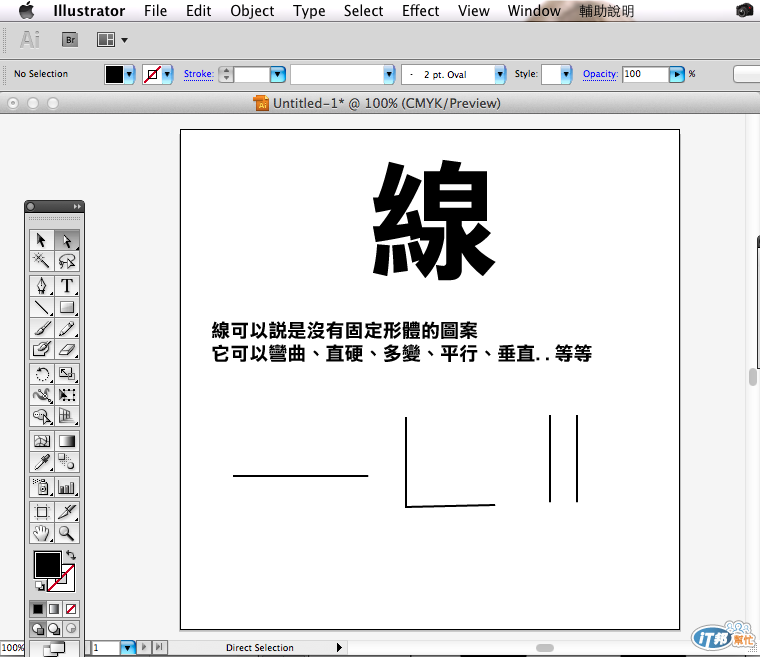Choose the Symbol Sprayer tool
760x657 pixels.
click(x=42, y=487)
